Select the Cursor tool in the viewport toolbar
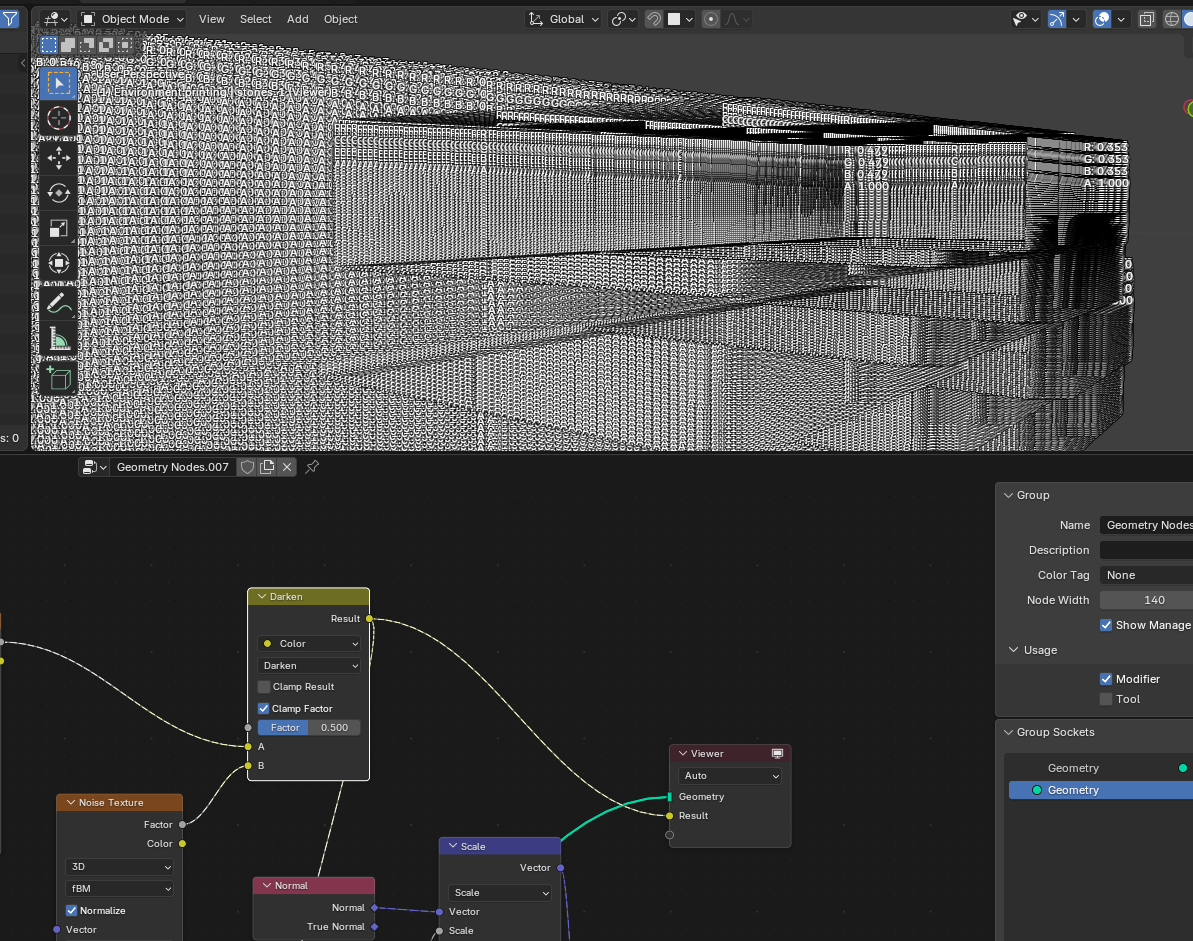1193x941 pixels. (x=59, y=118)
